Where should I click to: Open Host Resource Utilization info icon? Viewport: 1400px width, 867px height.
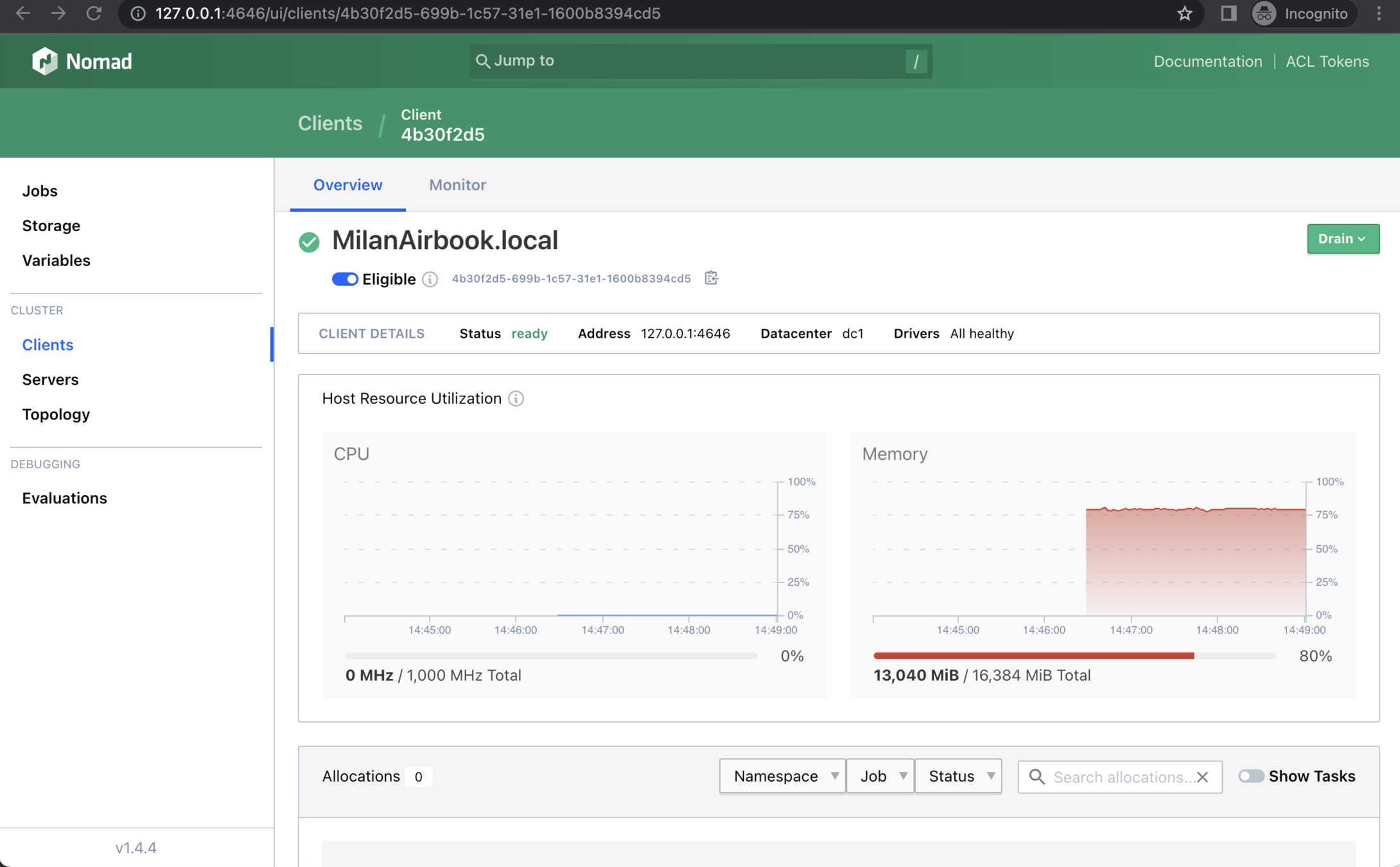pos(516,399)
